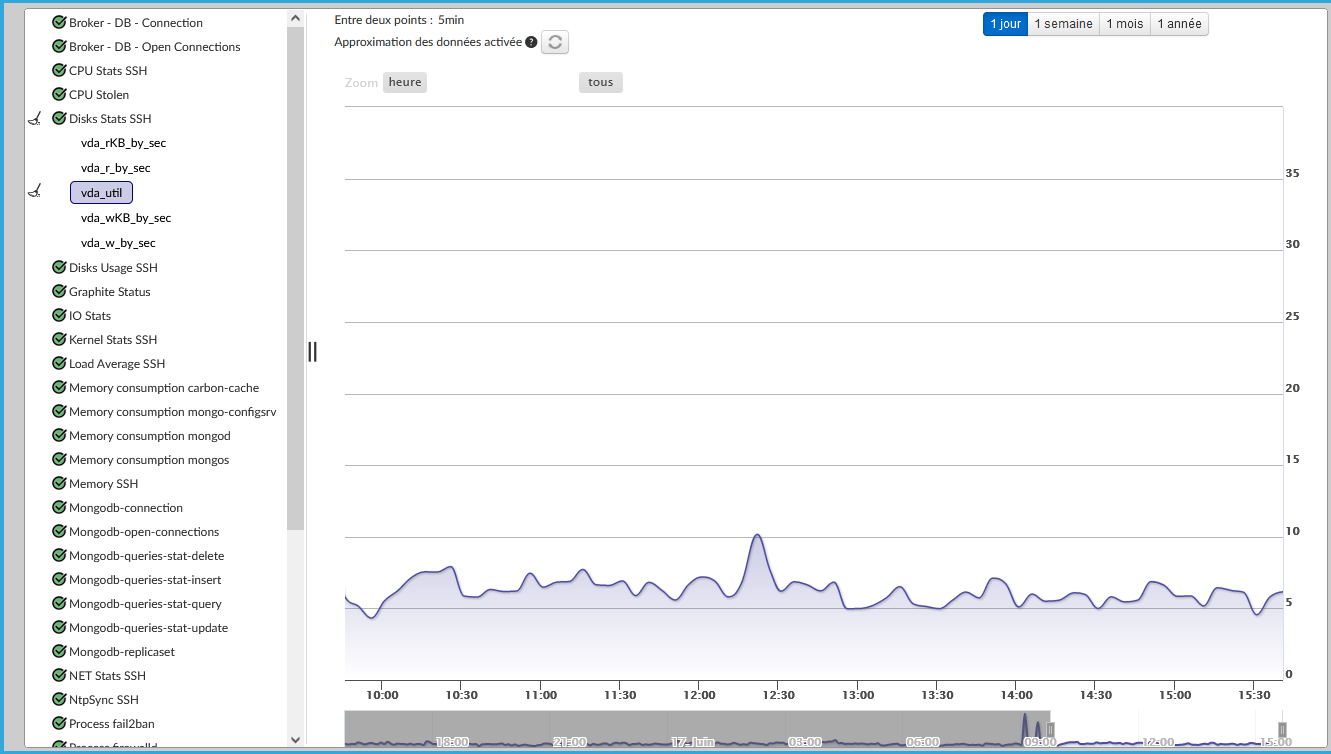Switch to the 1 mois time range
The image size is (1331, 754).
click(1124, 24)
